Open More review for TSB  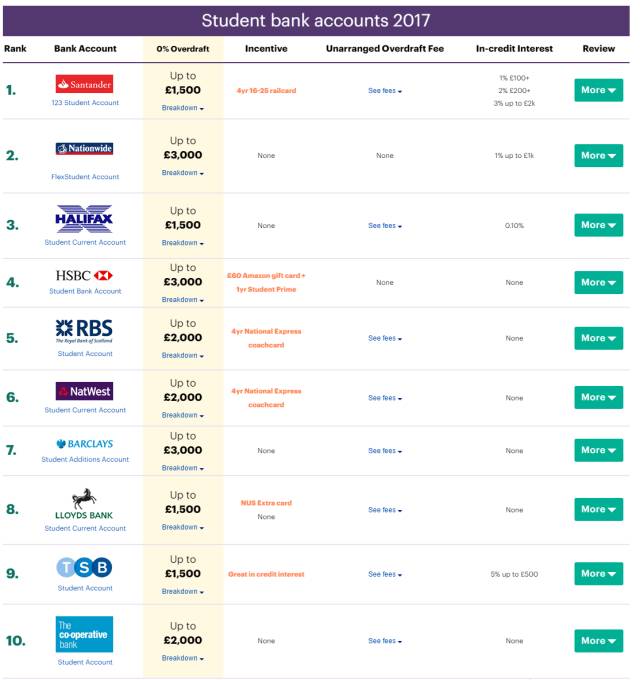pos(599,574)
